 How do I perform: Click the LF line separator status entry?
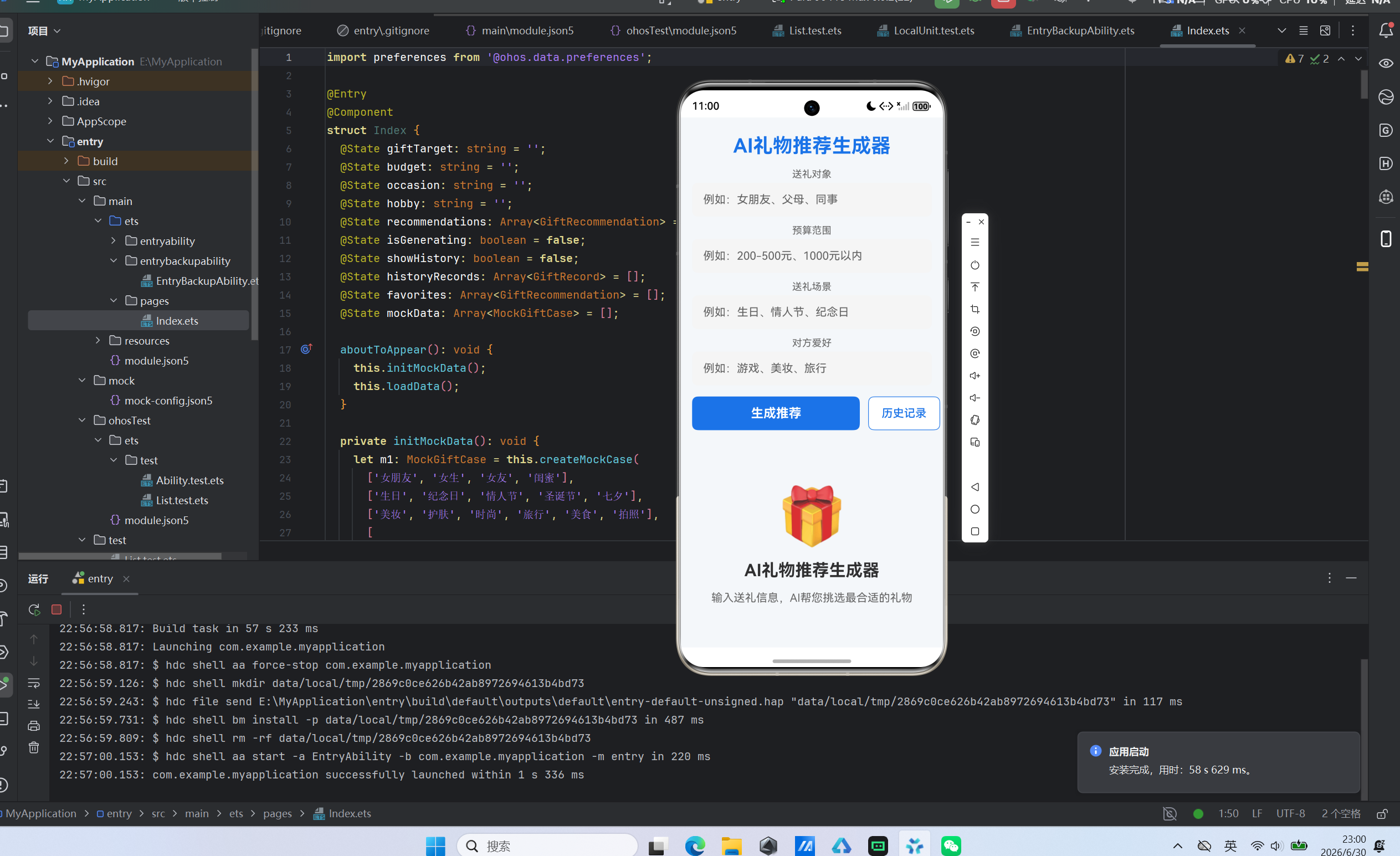click(1257, 814)
